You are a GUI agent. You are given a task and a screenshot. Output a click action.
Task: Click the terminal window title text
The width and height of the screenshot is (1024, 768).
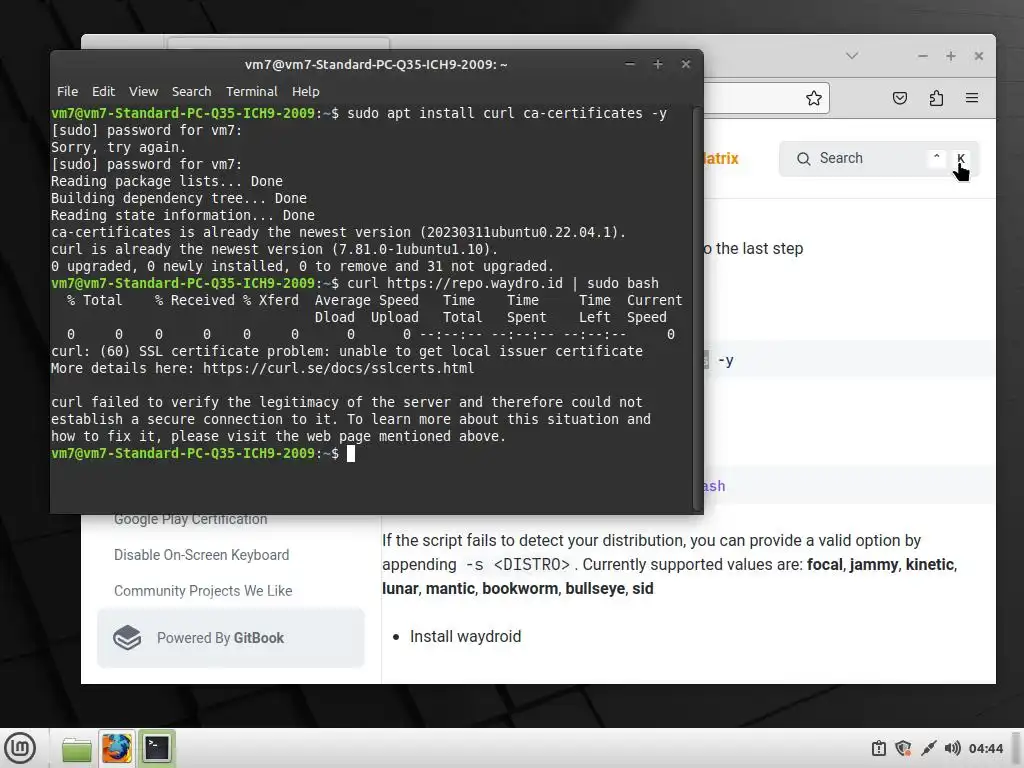(x=376, y=65)
